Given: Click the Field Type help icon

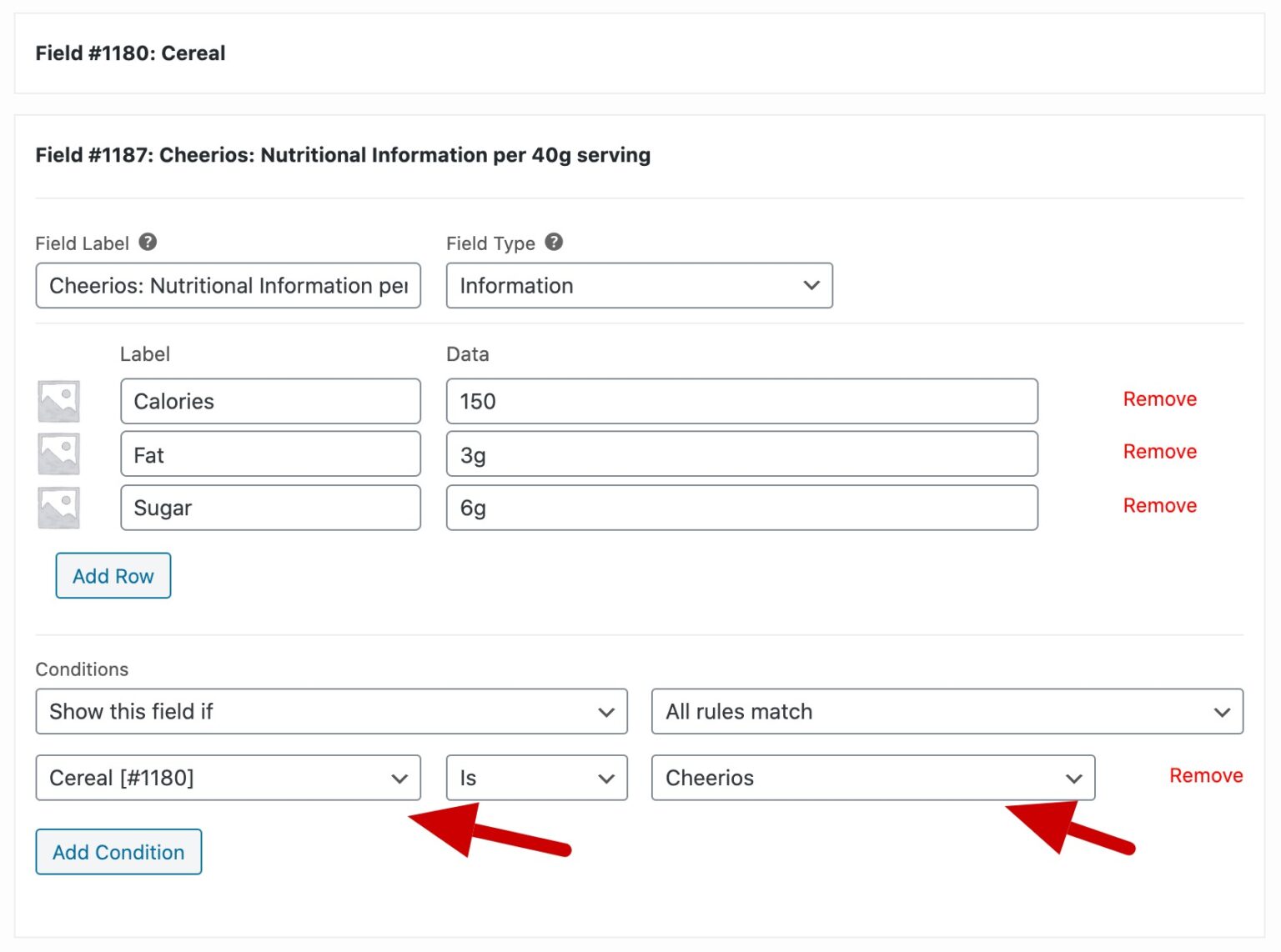Looking at the screenshot, I should click(554, 243).
